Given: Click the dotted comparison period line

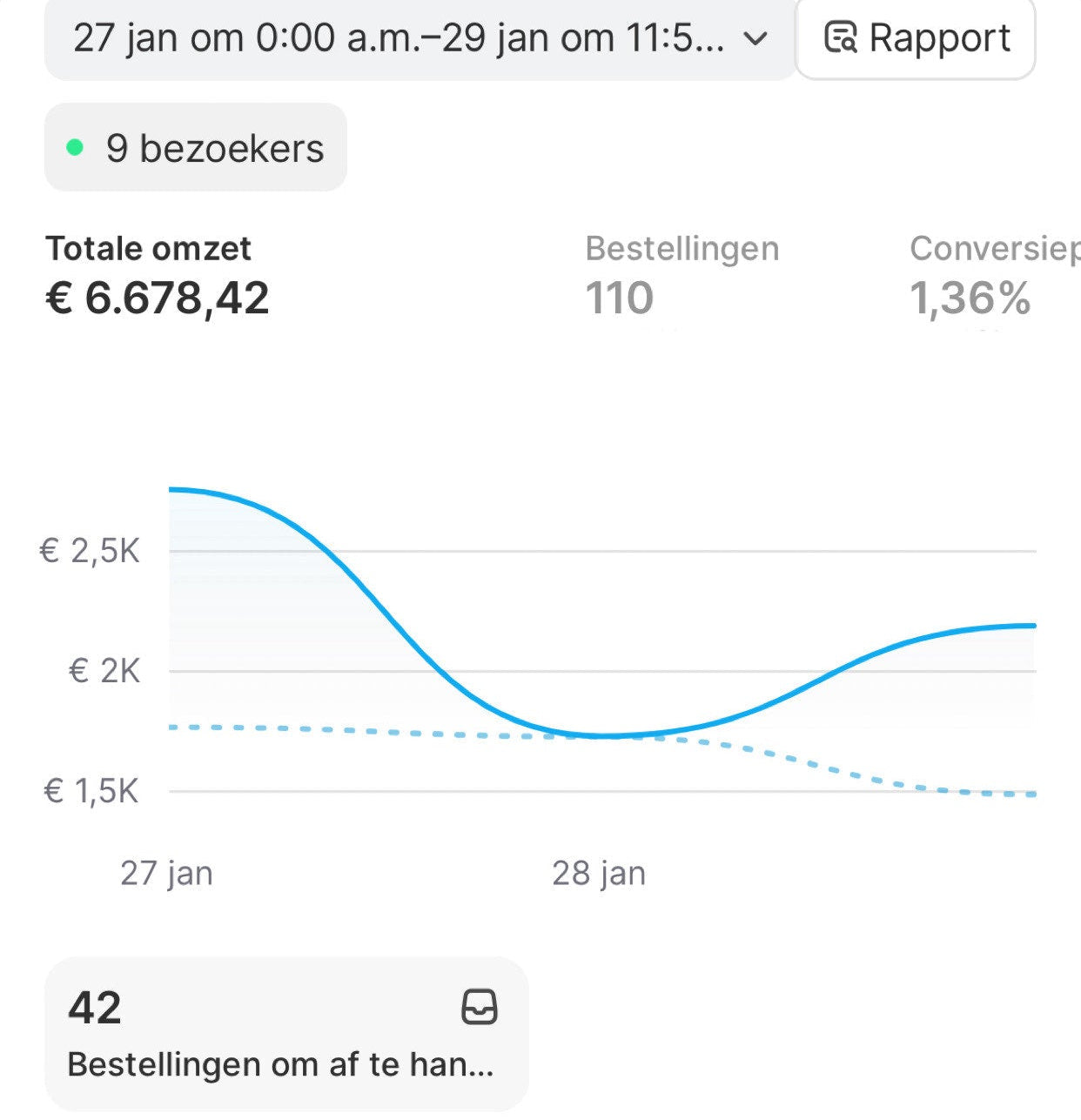Looking at the screenshot, I should click(x=348, y=730).
